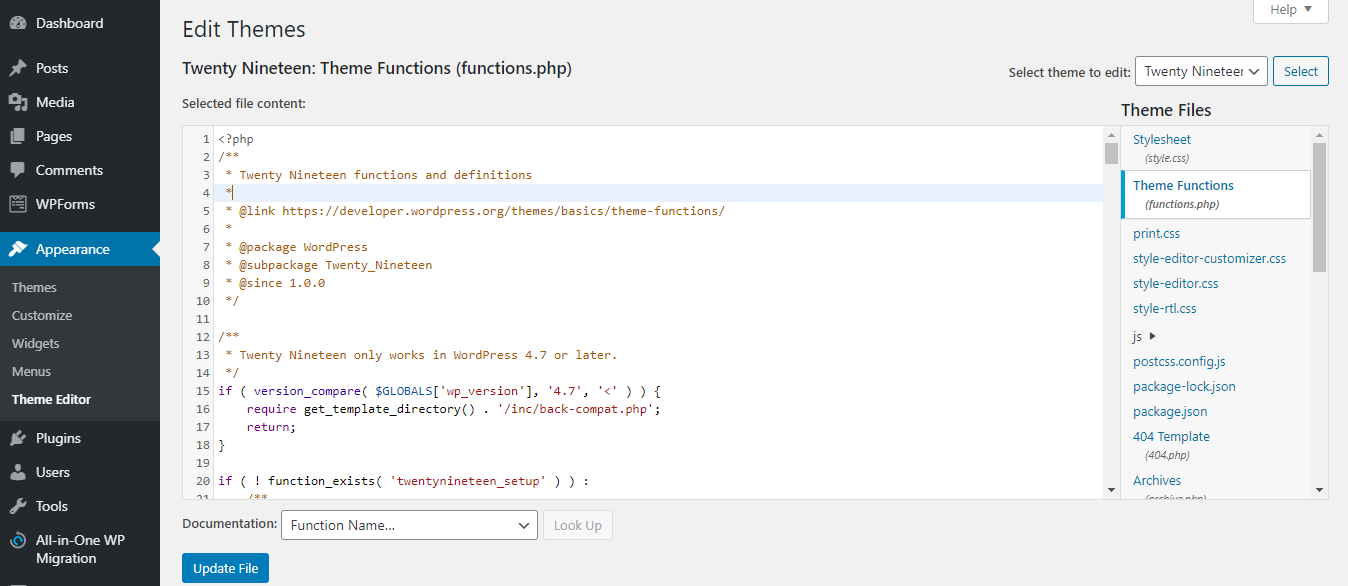
Task: Click the Posts pushpin icon
Action: click(18, 68)
